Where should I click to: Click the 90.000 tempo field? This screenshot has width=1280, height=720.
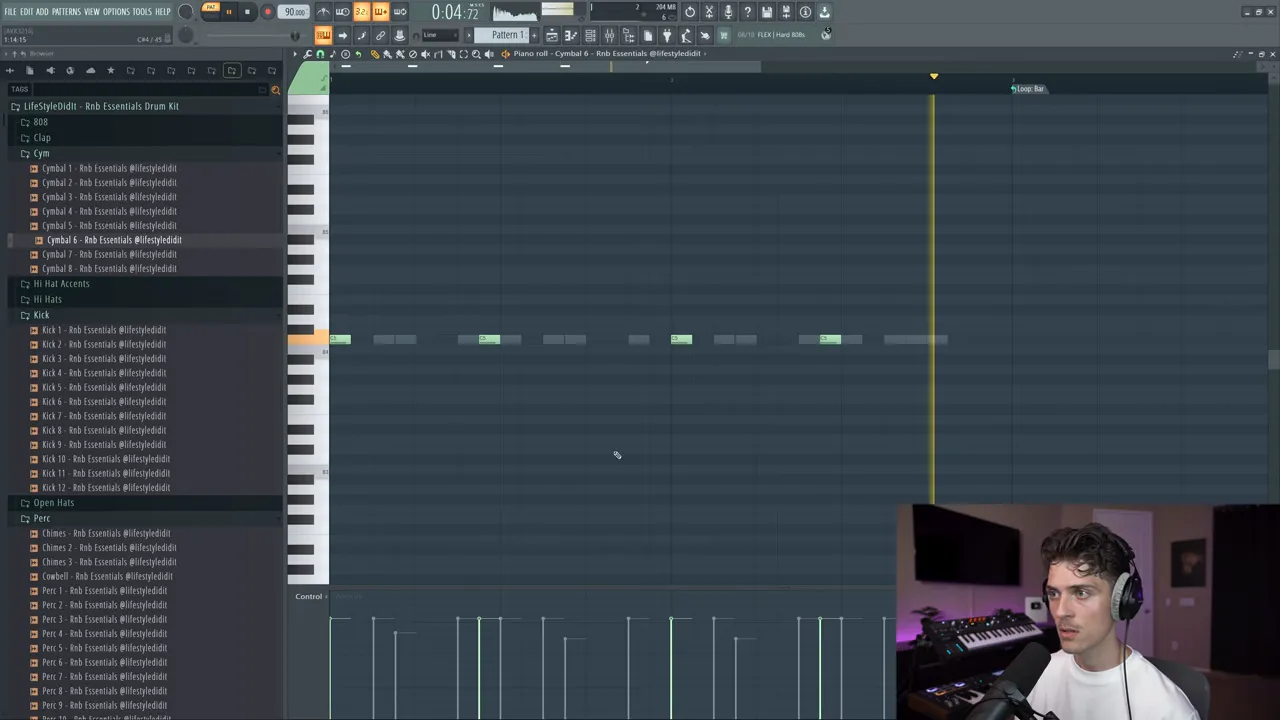click(x=293, y=12)
